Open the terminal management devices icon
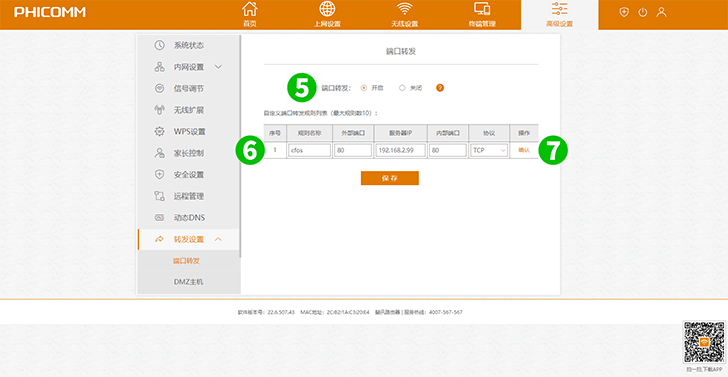The height and width of the screenshot is (377, 728). pyautogui.click(x=482, y=9)
